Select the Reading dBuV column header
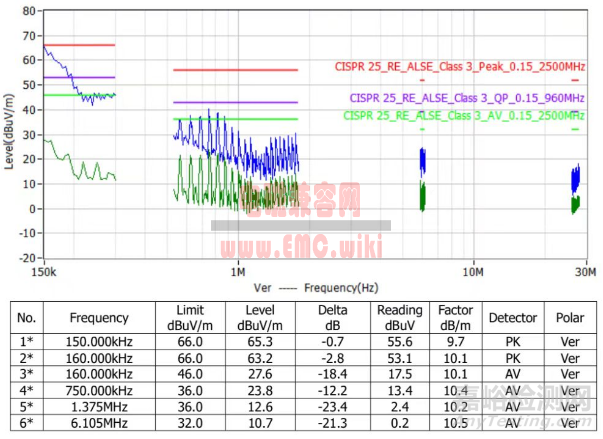Screen dimensions: 603x439 point(399,318)
